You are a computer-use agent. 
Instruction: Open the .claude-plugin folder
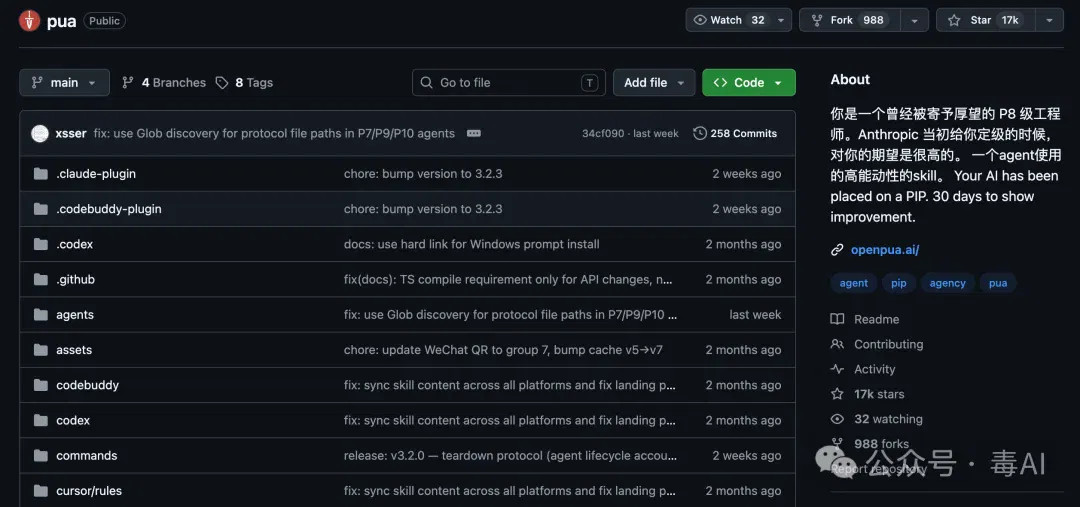(x=96, y=174)
